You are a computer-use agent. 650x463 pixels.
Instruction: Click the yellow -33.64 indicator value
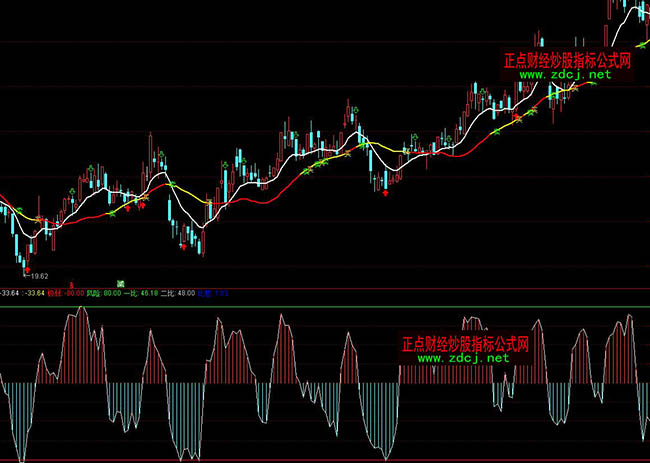(x=36, y=294)
